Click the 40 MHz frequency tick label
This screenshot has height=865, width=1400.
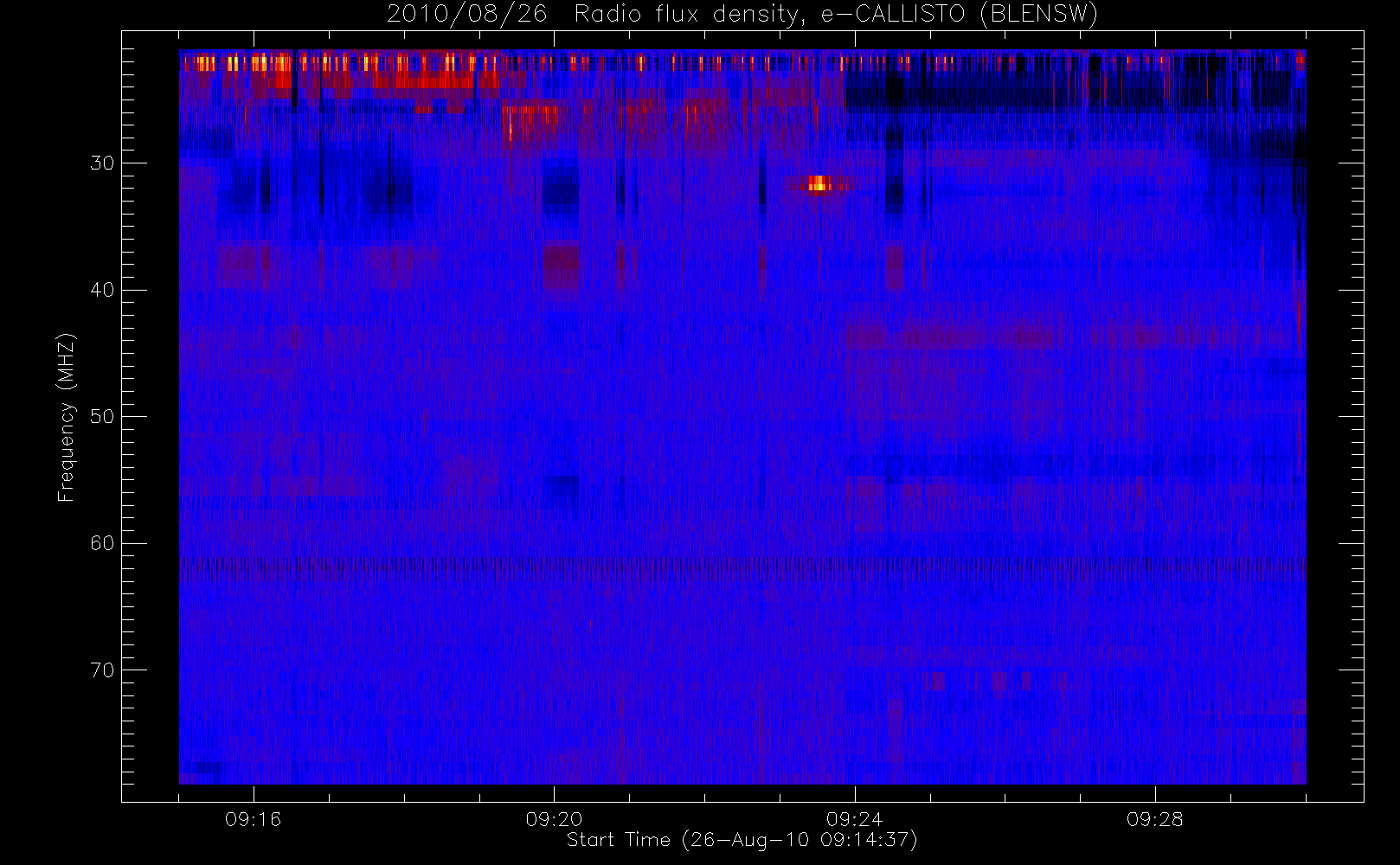point(102,290)
